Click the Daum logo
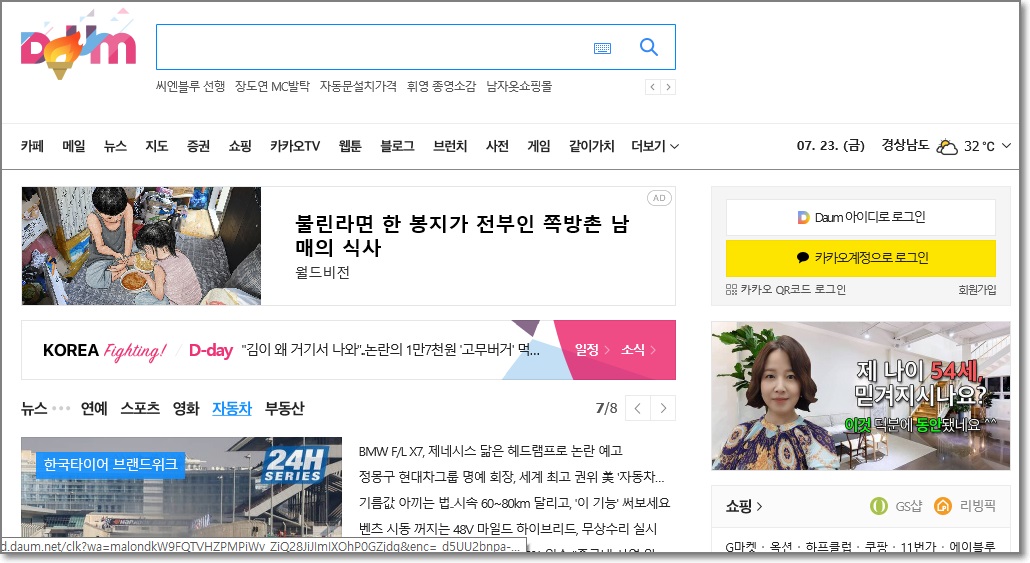Screen dimensions: 1030x563 pyautogui.click(x=78, y=47)
